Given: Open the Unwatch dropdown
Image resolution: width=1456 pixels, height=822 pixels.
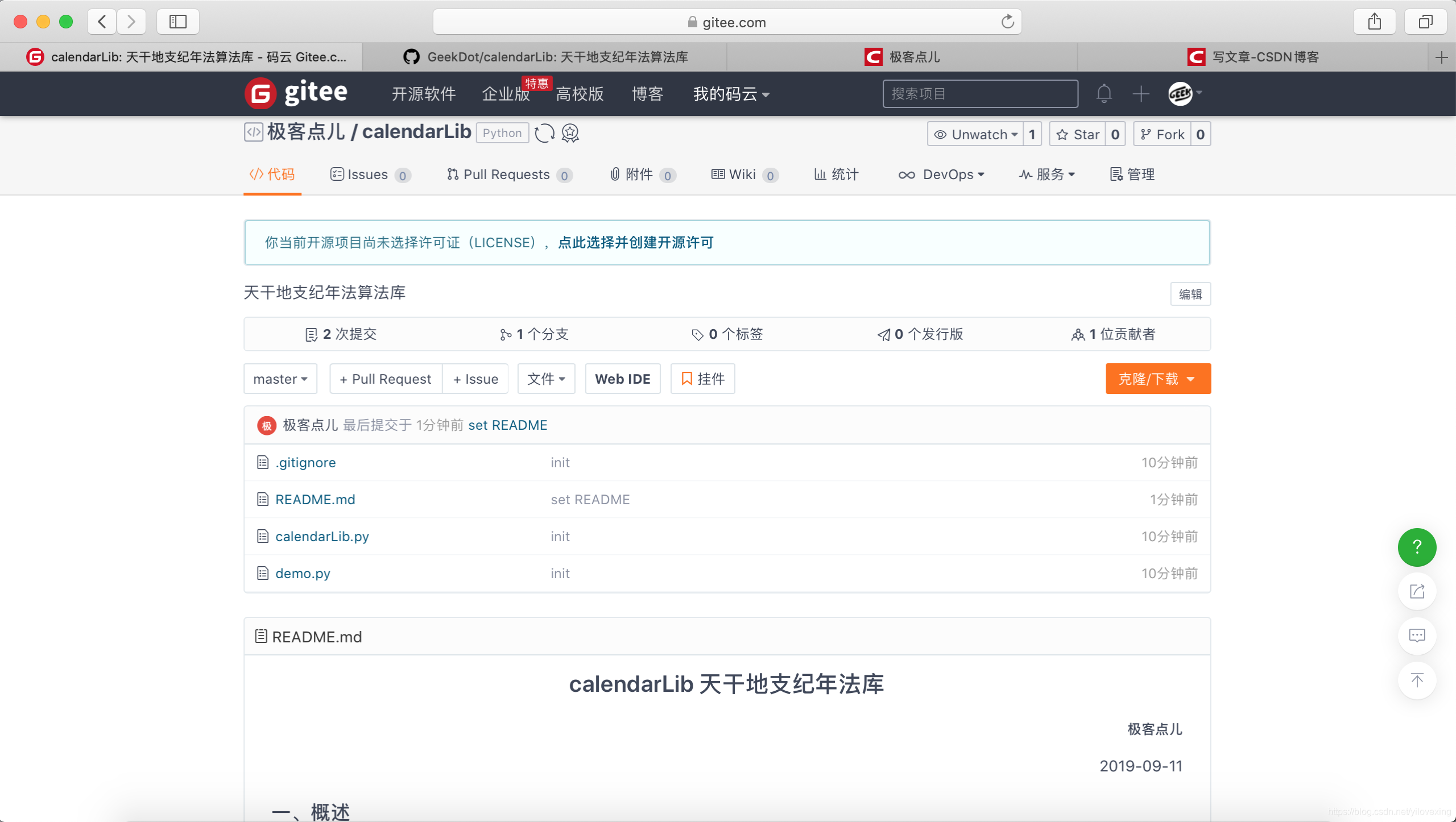Looking at the screenshot, I should (x=976, y=134).
